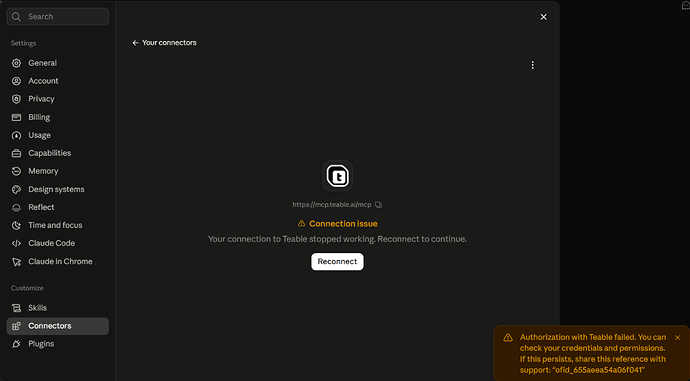690x381 pixels.
Task: Dismiss the authorization failed notification
Action: pyautogui.click(x=677, y=337)
